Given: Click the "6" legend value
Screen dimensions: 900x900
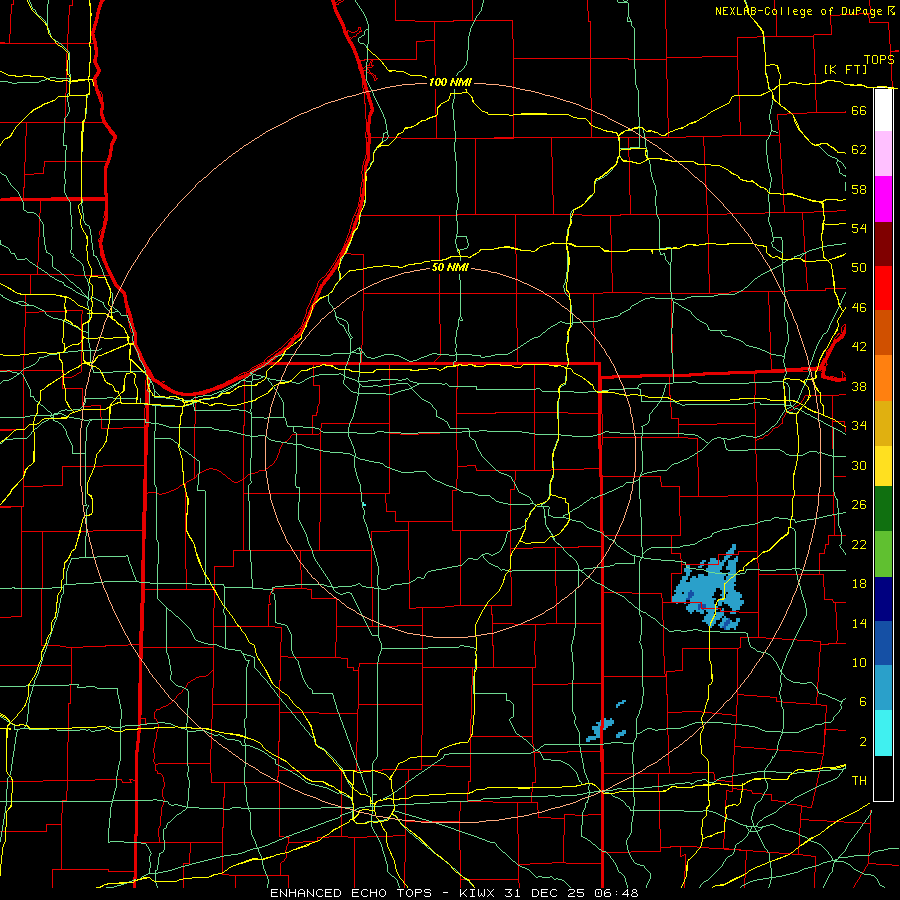Looking at the screenshot, I should point(862,702).
